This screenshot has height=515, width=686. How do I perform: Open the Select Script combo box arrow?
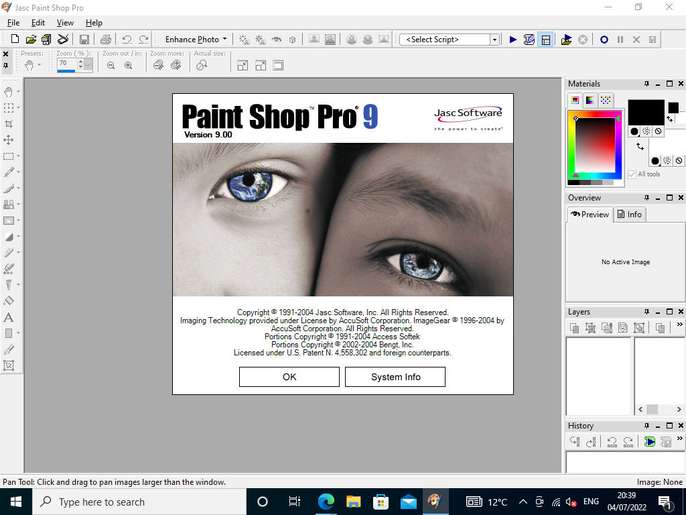[x=495, y=40]
